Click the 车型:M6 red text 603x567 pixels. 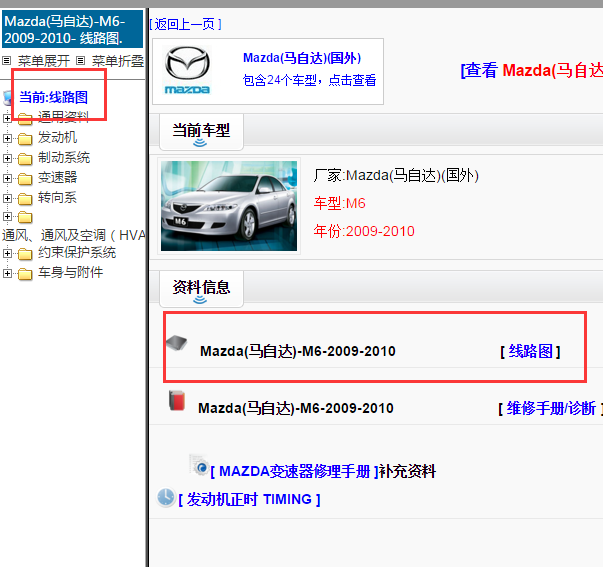click(339, 203)
